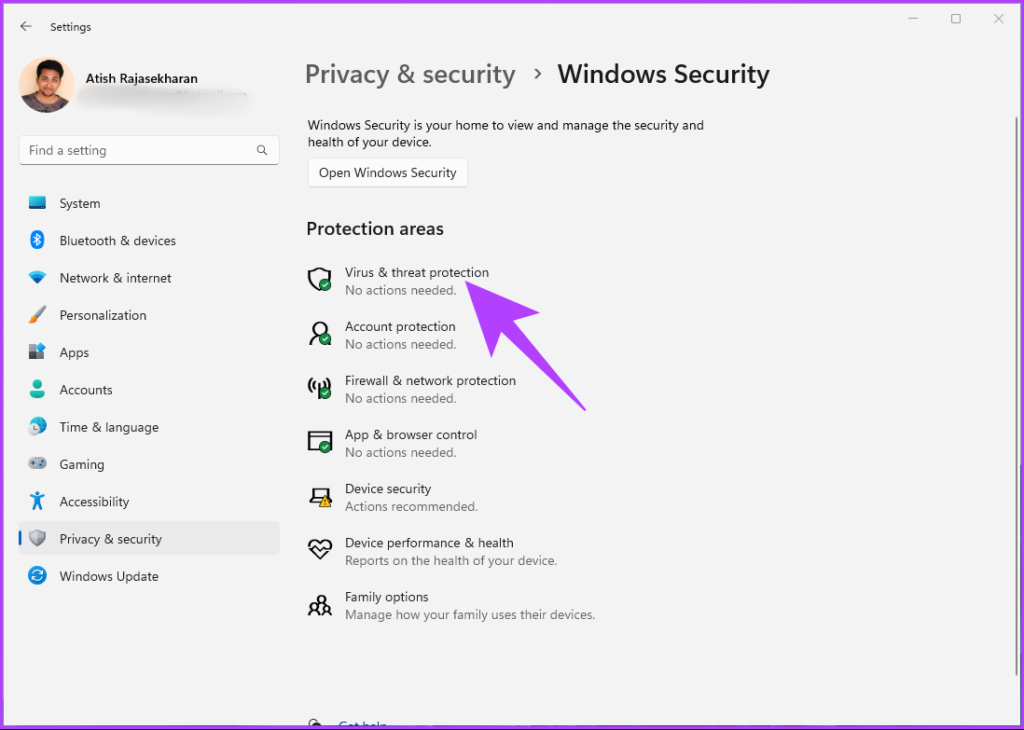Screen dimensions: 1024x730
Task: Click the Find a setting search box
Action: [140, 151]
